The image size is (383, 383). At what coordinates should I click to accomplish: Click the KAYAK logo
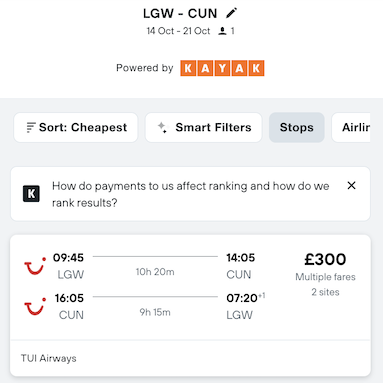point(222,68)
